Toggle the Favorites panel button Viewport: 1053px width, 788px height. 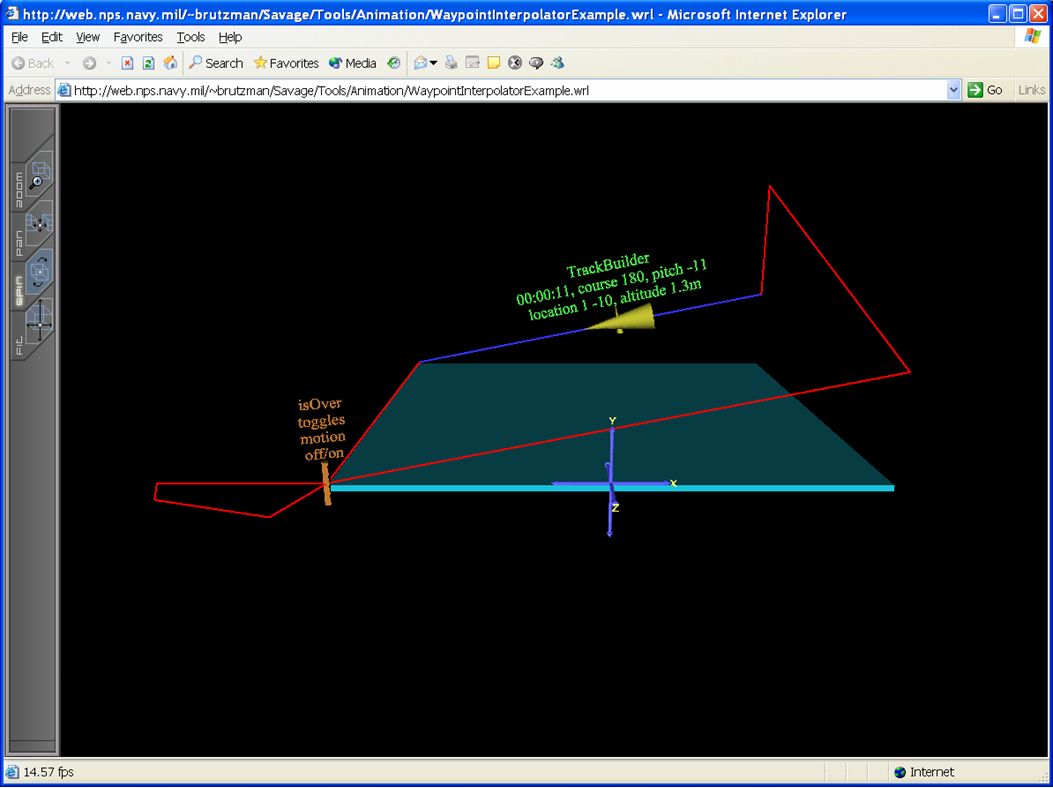click(286, 63)
